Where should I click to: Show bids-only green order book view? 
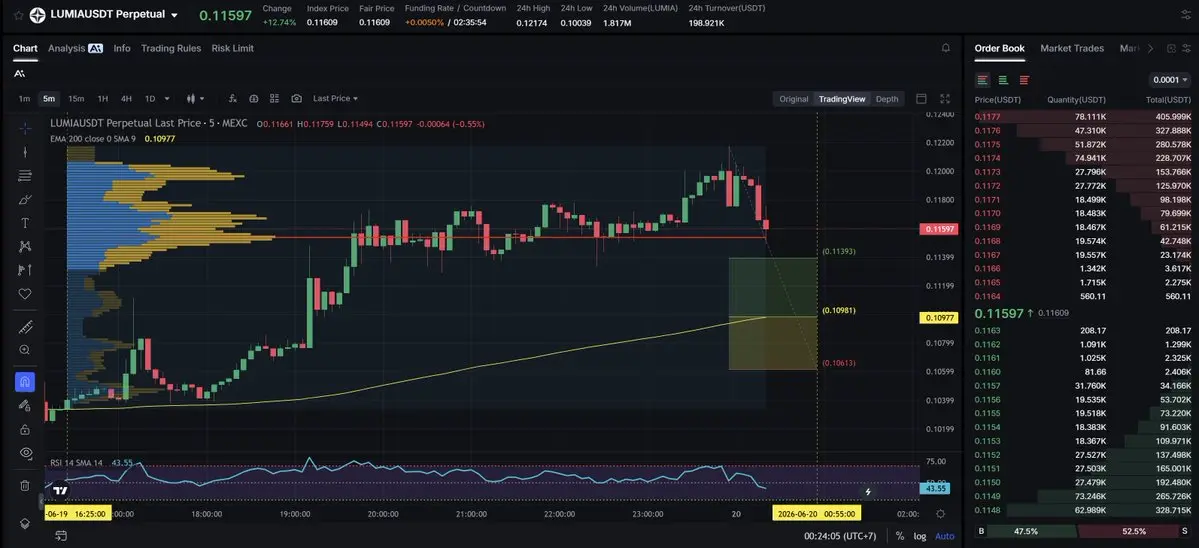point(1003,79)
